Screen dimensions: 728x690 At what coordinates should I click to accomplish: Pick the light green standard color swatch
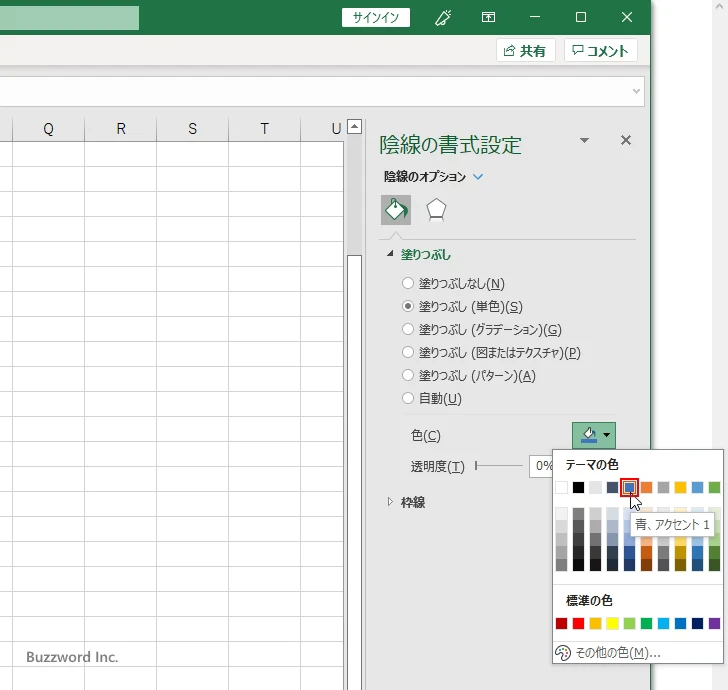(x=630, y=623)
